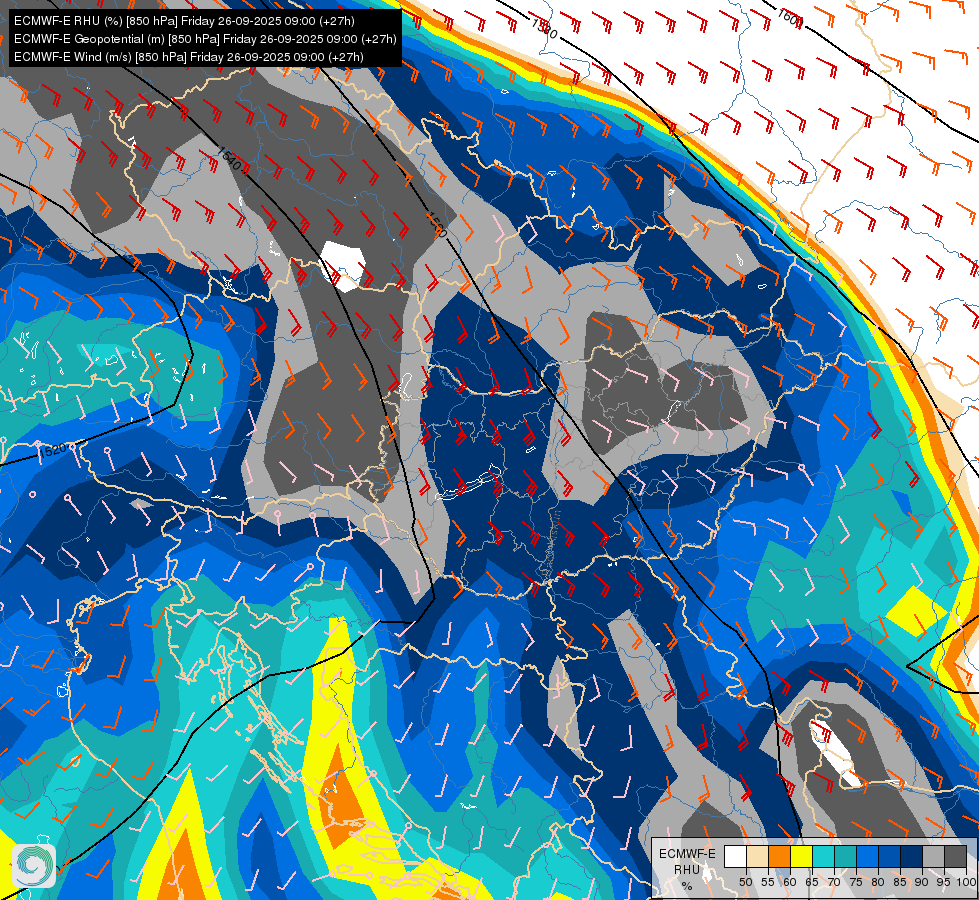979x900 pixels.
Task: Click the medium blue legend swatch for 80-85%
Action: click(890, 856)
